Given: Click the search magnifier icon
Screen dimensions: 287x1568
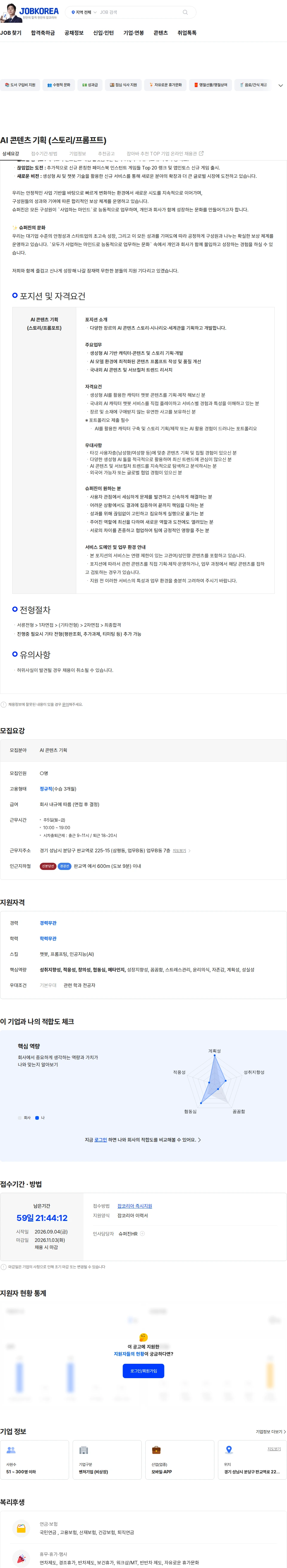Looking at the screenshot, I should tap(185, 12).
